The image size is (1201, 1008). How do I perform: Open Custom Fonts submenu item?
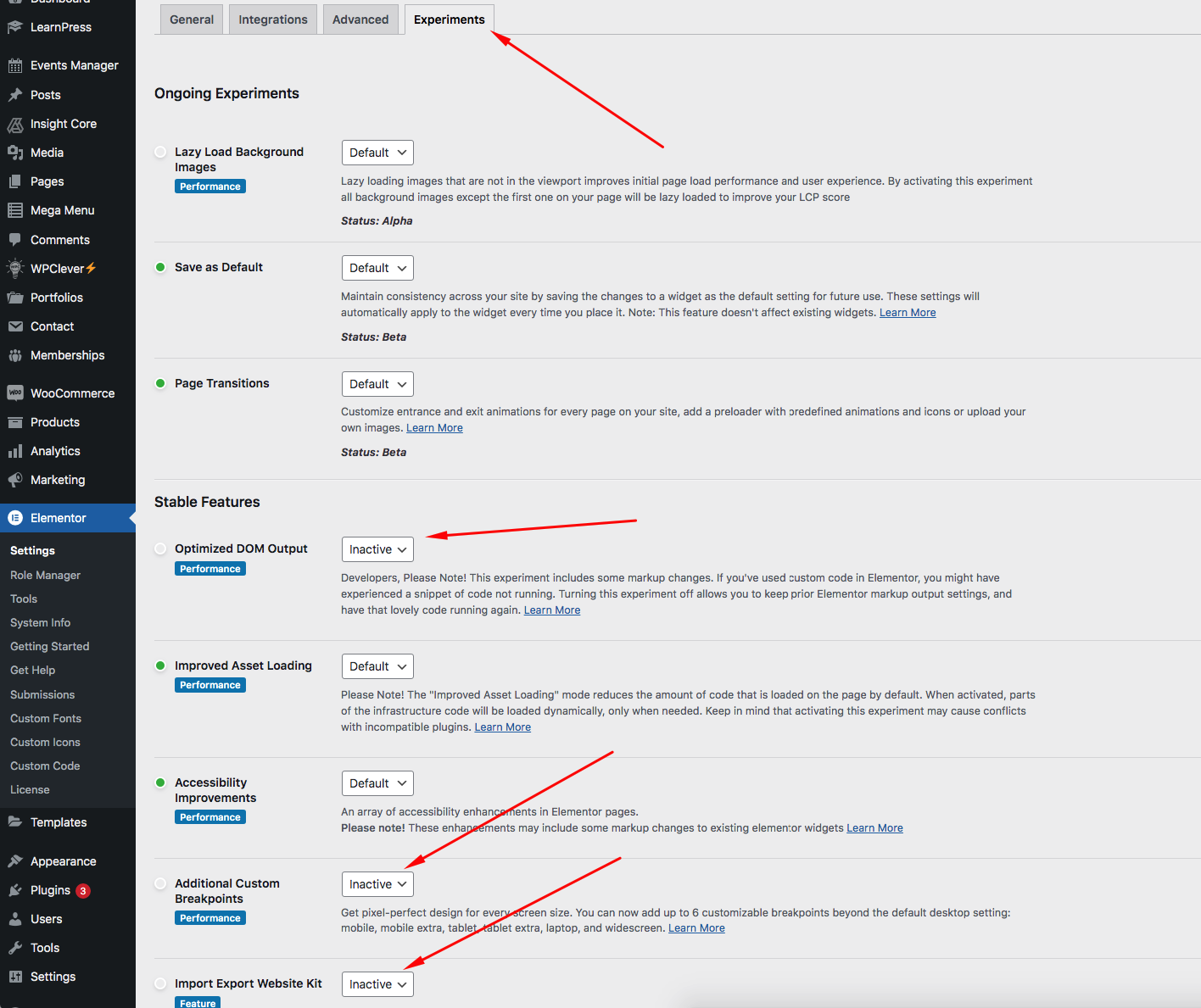(46, 718)
